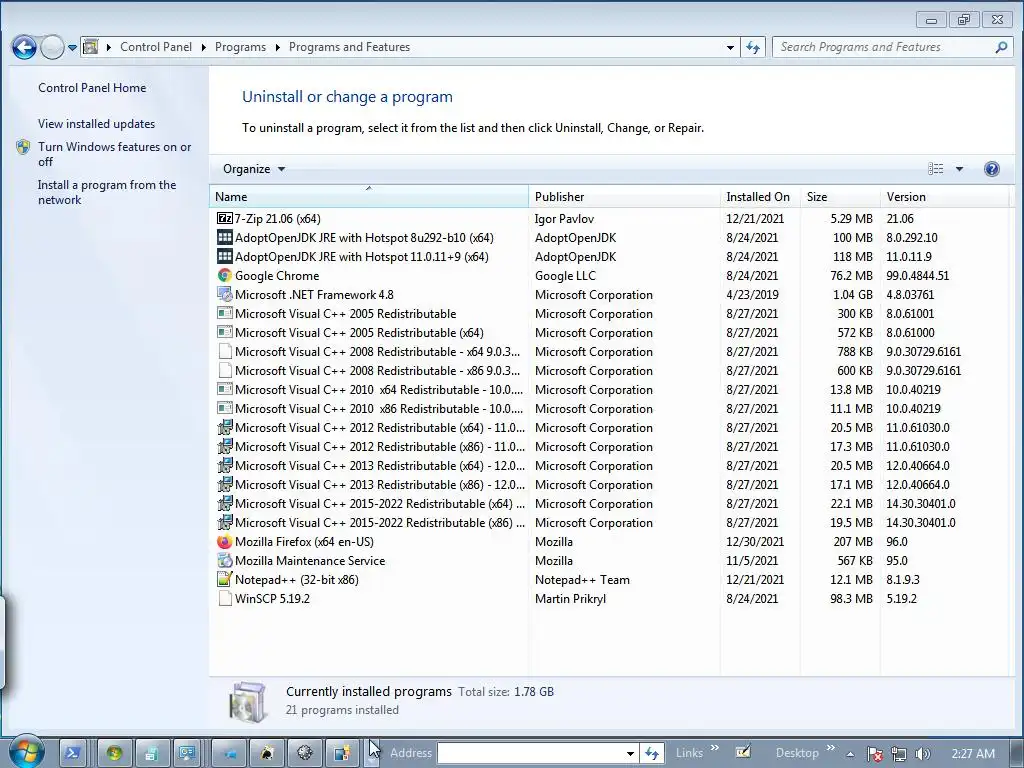Select Microsoft Visual C++ 2008 Redistributable x64 row

tap(611, 352)
